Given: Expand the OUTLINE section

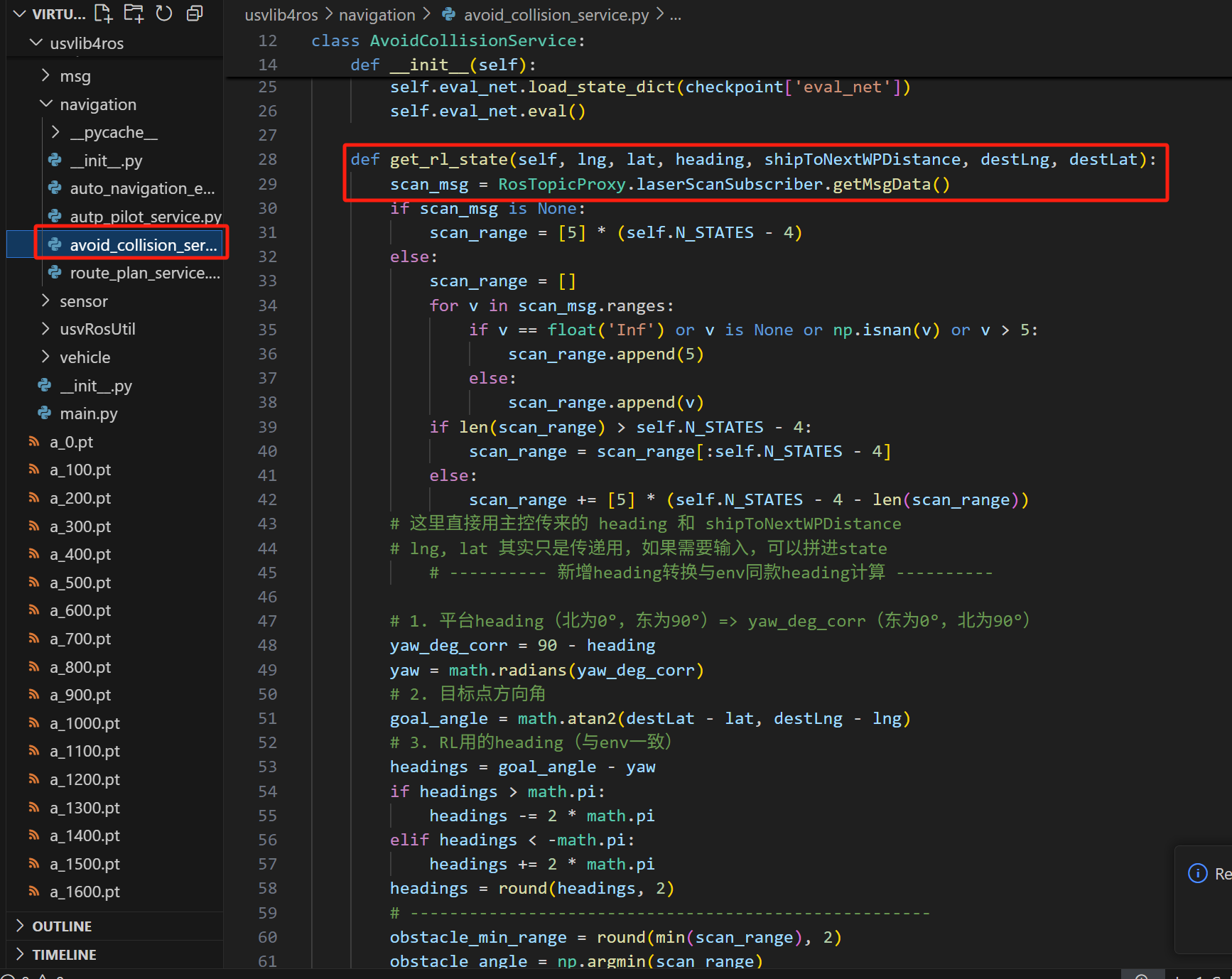Looking at the screenshot, I should click(62, 926).
